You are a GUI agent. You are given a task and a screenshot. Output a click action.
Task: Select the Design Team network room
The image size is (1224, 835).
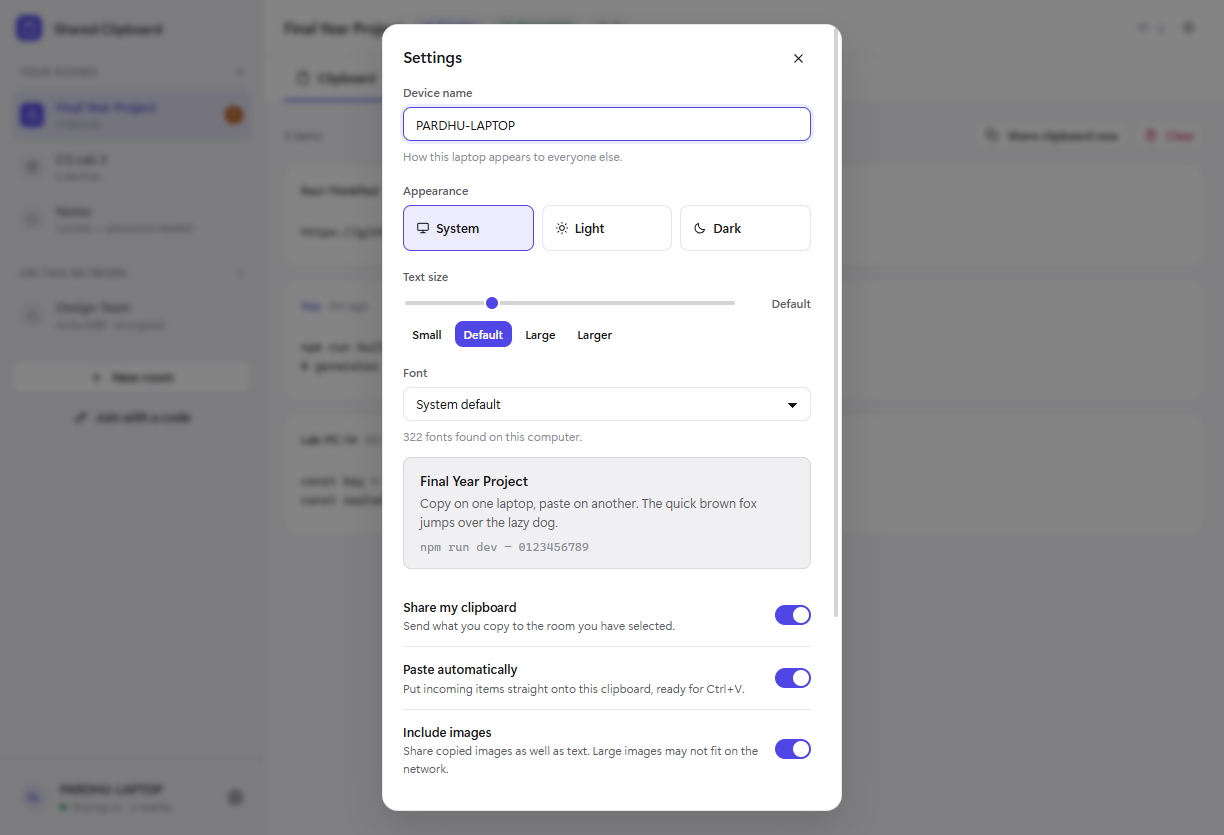coord(132,315)
